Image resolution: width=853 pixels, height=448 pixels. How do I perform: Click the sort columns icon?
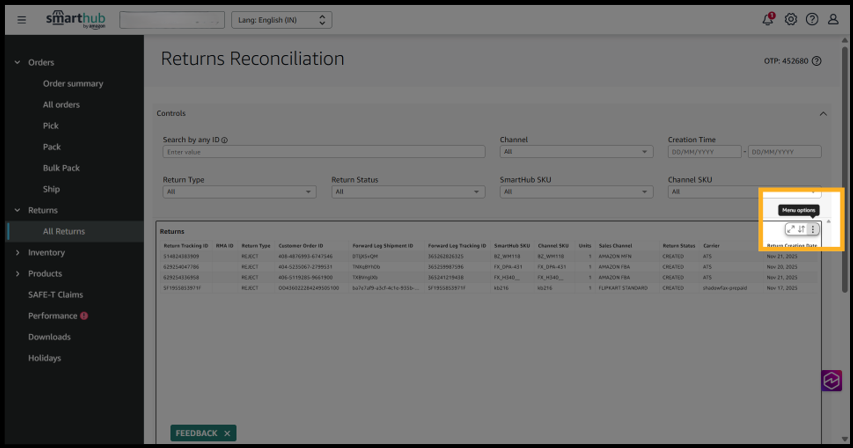(x=802, y=229)
